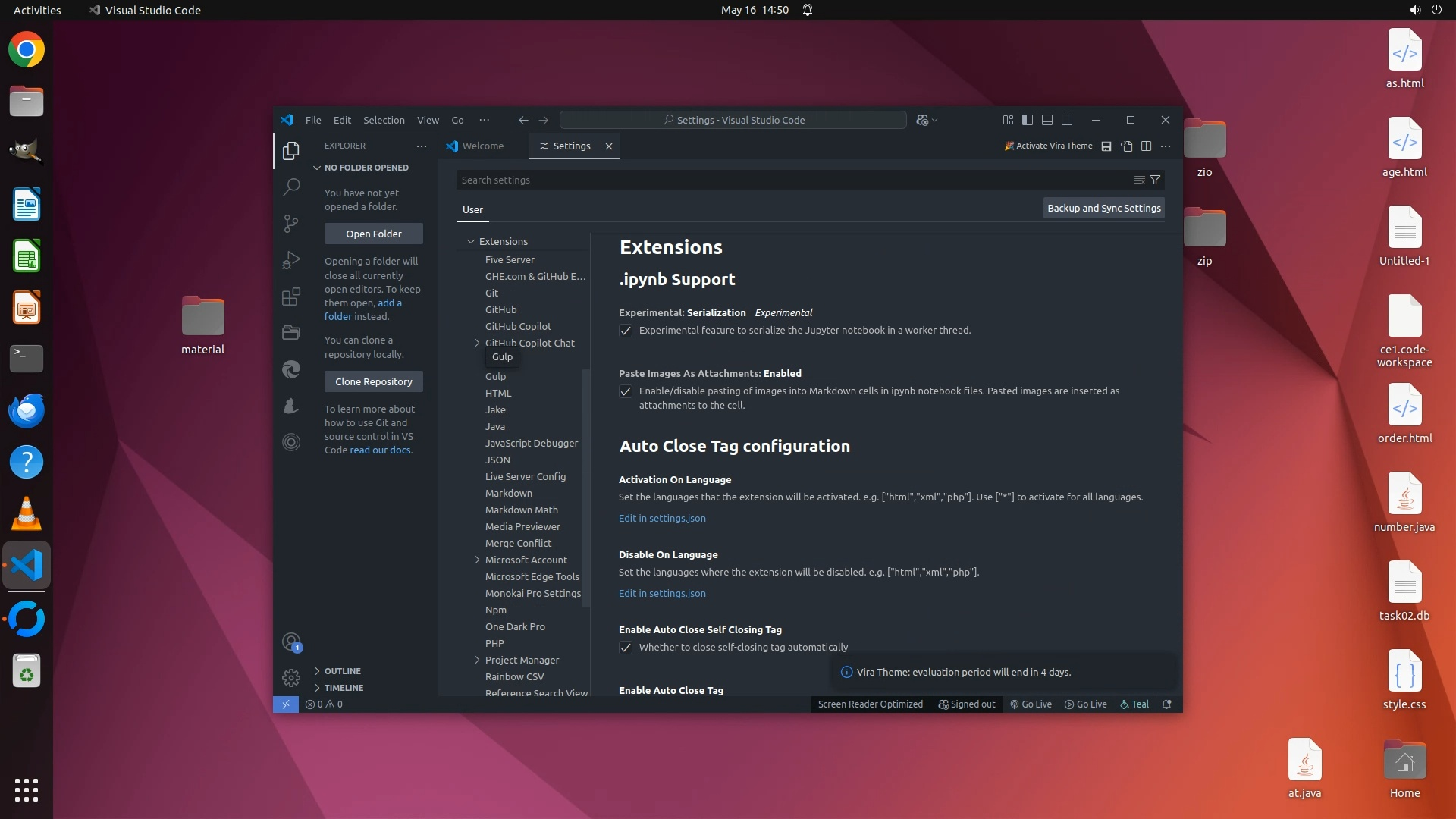Expand the OUTLINE section
Screen dimensions: 1456x819
click(342, 671)
